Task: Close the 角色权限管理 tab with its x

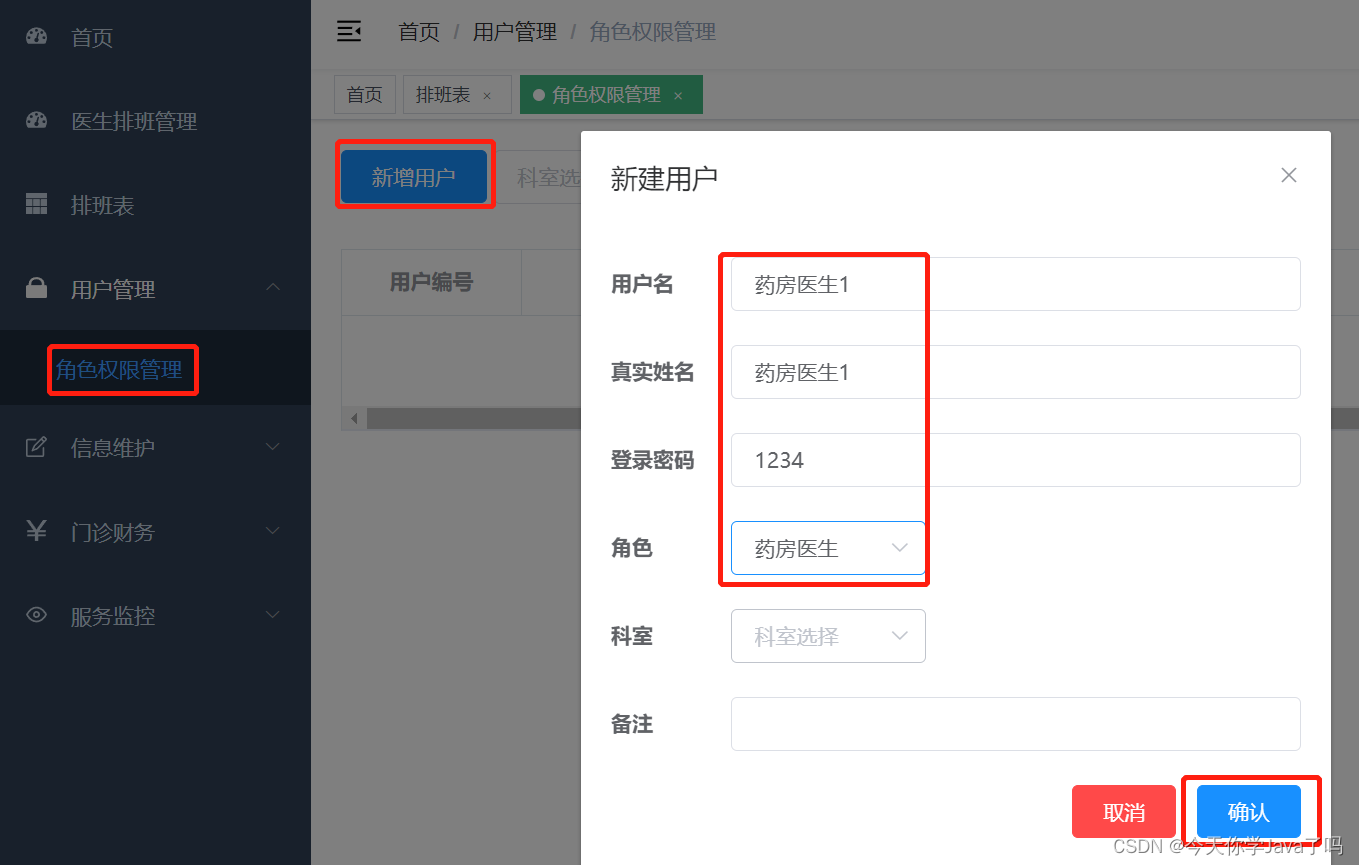Action: click(x=678, y=96)
